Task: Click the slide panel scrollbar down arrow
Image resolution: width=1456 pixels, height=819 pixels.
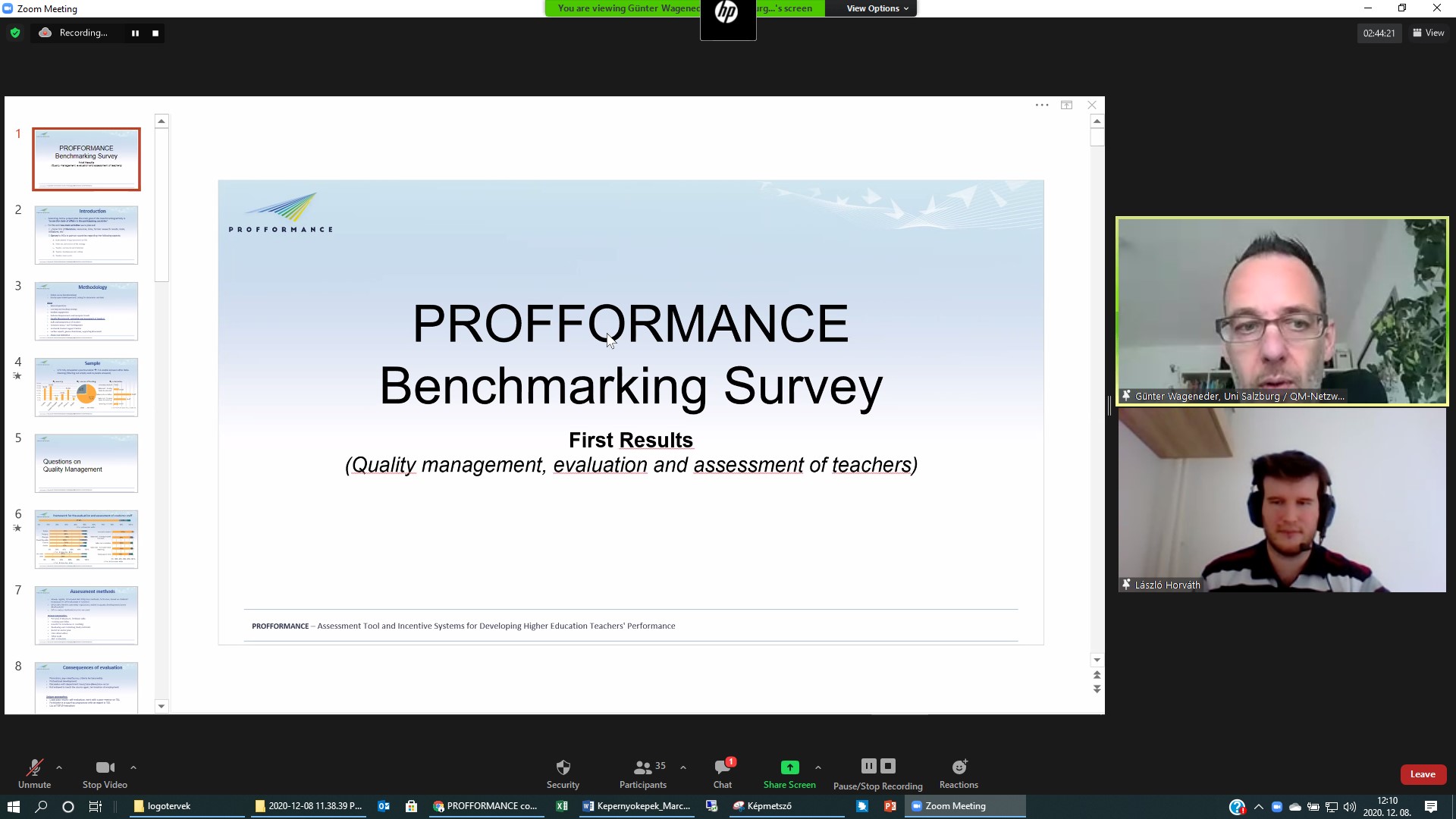Action: click(x=162, y=706)
